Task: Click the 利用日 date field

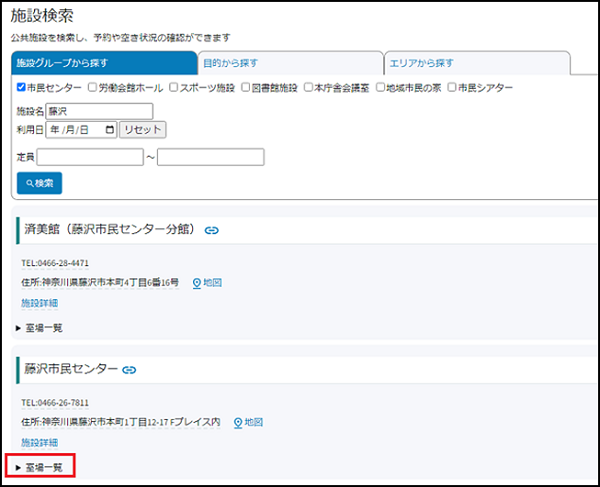Action: click(82, 130)
